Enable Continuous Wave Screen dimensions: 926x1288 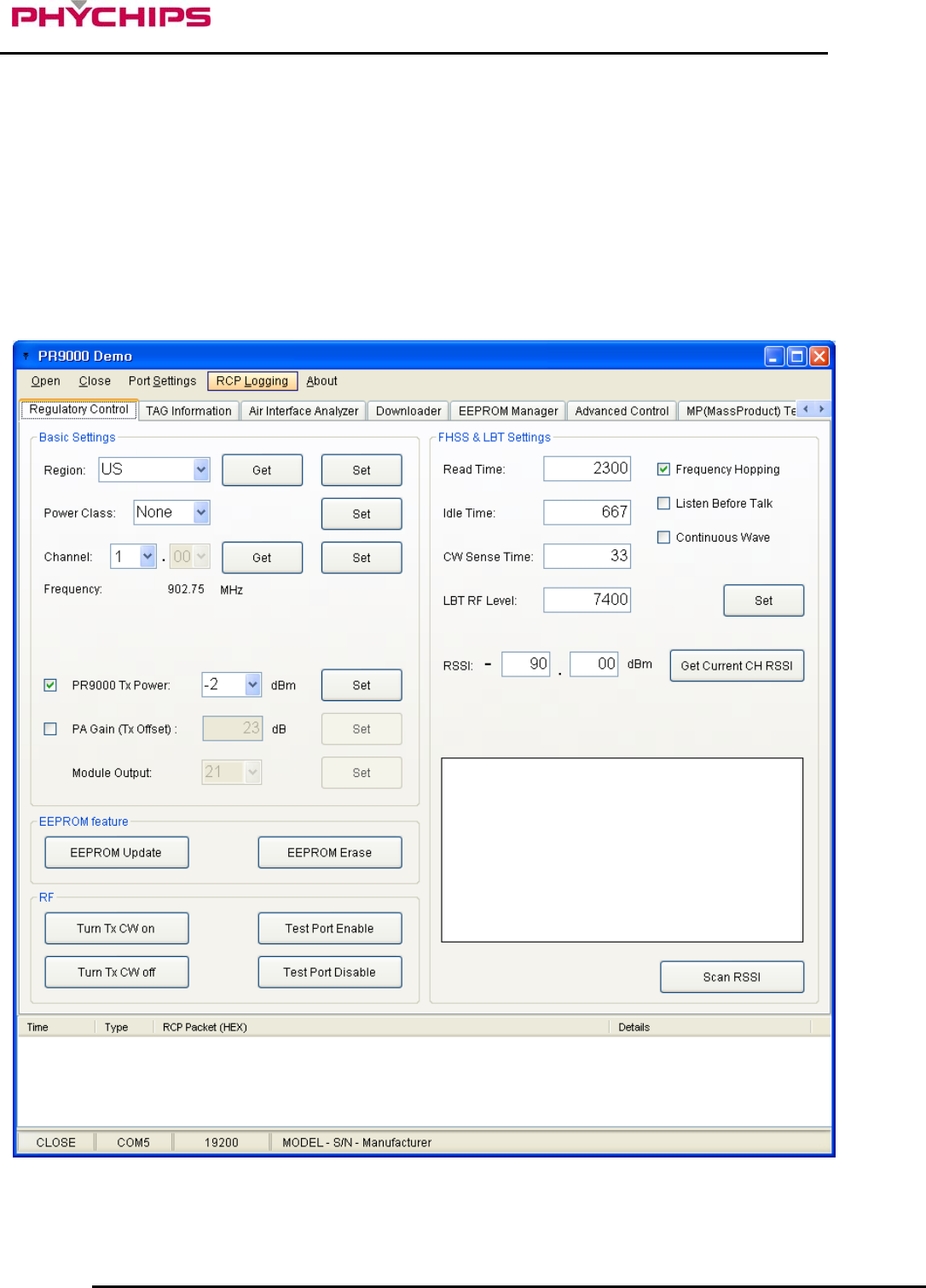tap(663, 537)
